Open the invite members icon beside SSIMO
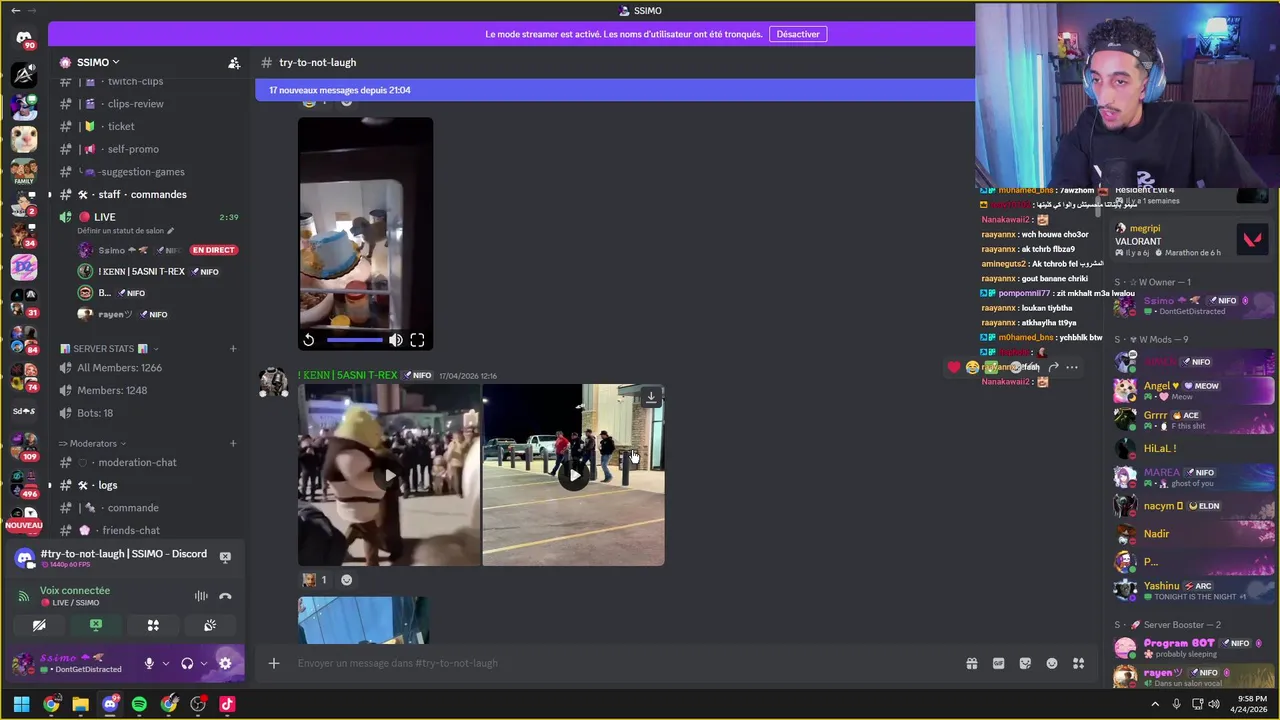The image size is (1280, 720). 234,62
